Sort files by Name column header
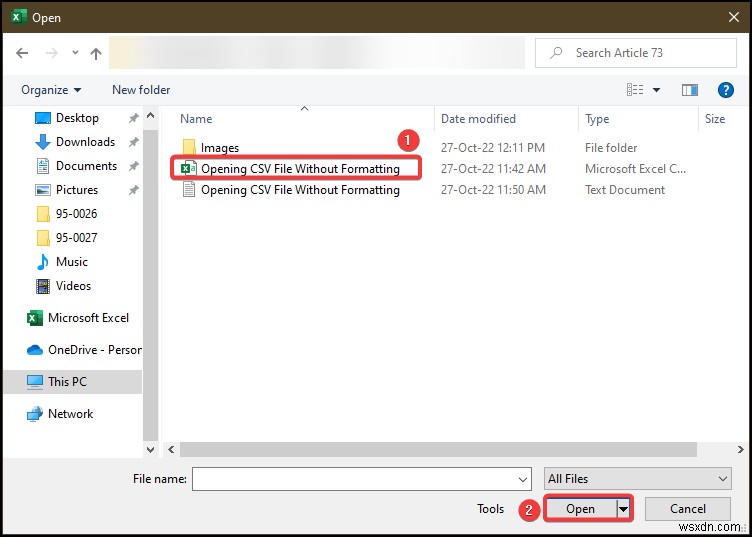This screenshot has height=537, width=752. click(196, 119)
